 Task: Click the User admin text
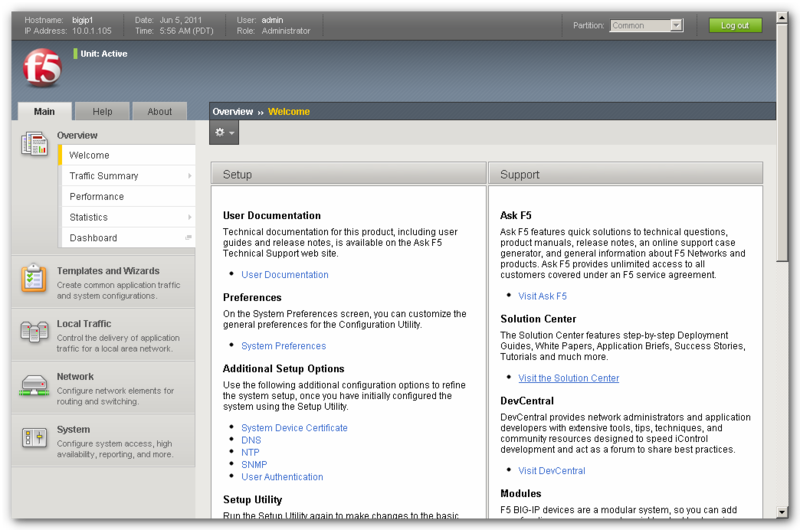(x=272, y=20)
